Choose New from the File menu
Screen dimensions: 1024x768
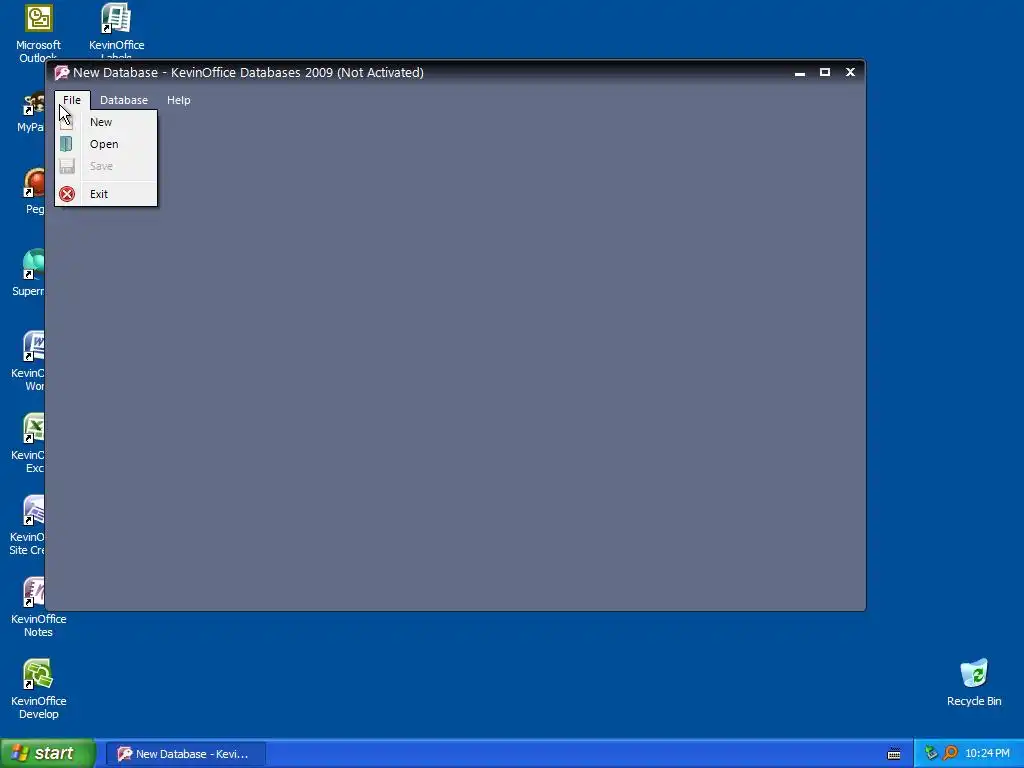(x=106, y=122)
